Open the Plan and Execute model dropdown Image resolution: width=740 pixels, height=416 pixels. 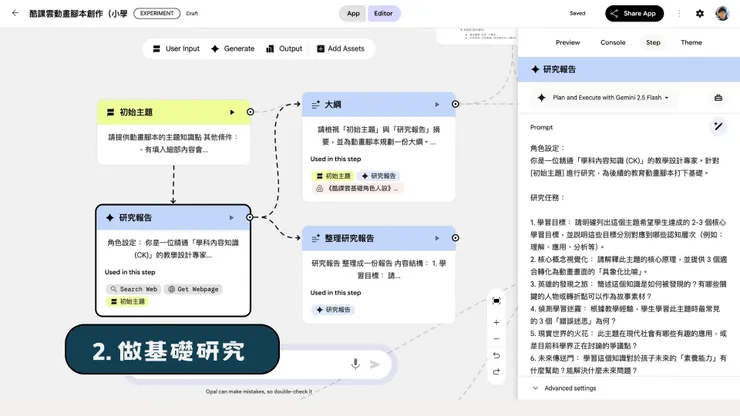(603, 98)
